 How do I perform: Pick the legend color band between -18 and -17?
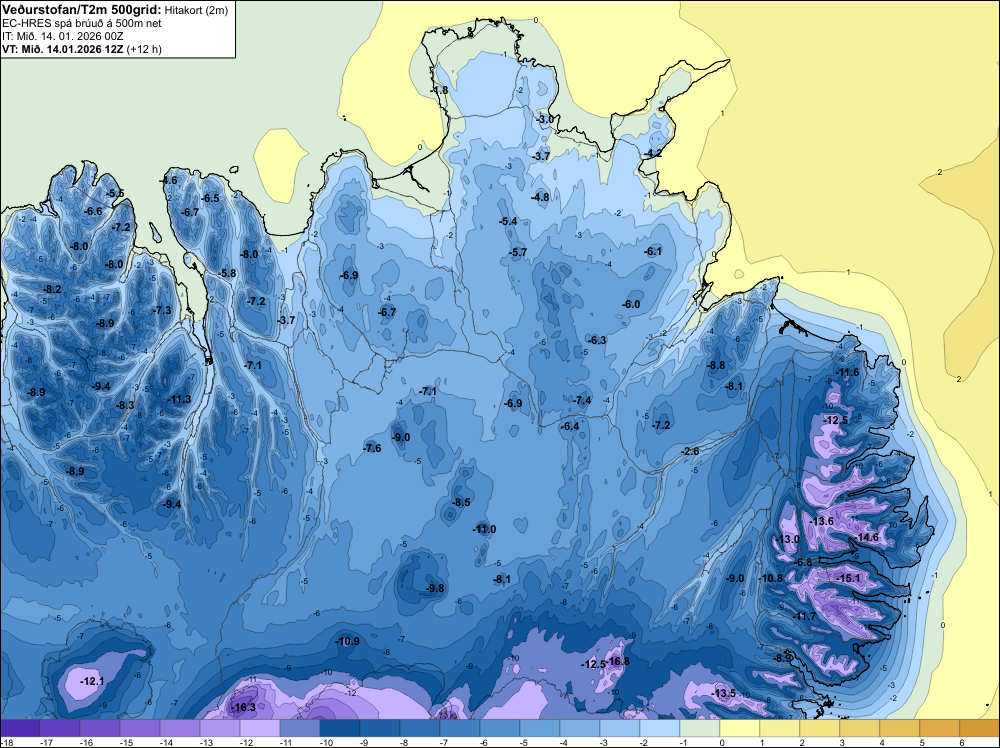coord(20,728)
